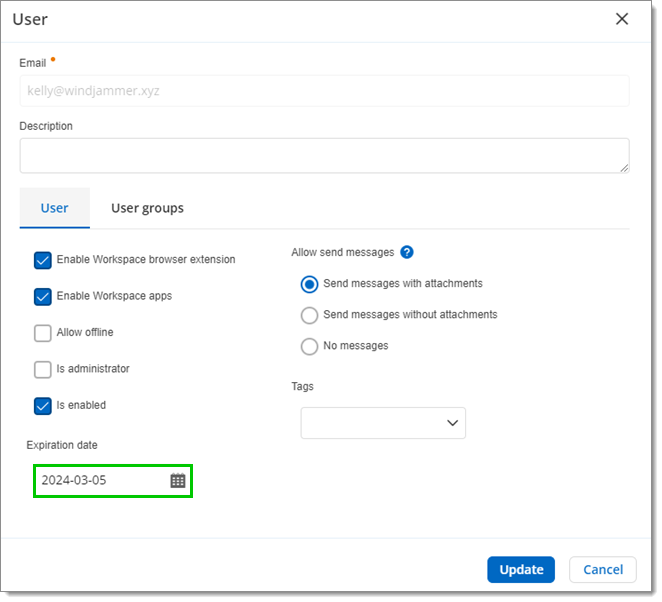Click the Description box resize handle
This screenshot has height=602, width=662.
click(624, 168)
